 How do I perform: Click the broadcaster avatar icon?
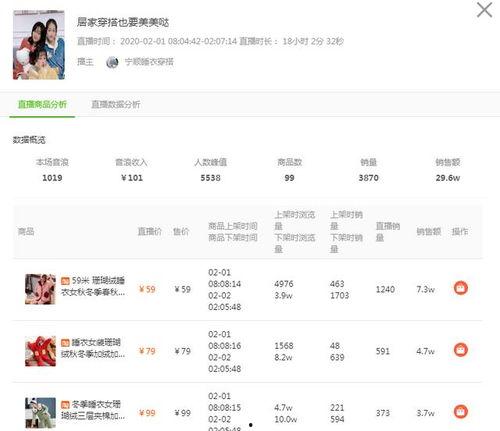coord(112,62)
